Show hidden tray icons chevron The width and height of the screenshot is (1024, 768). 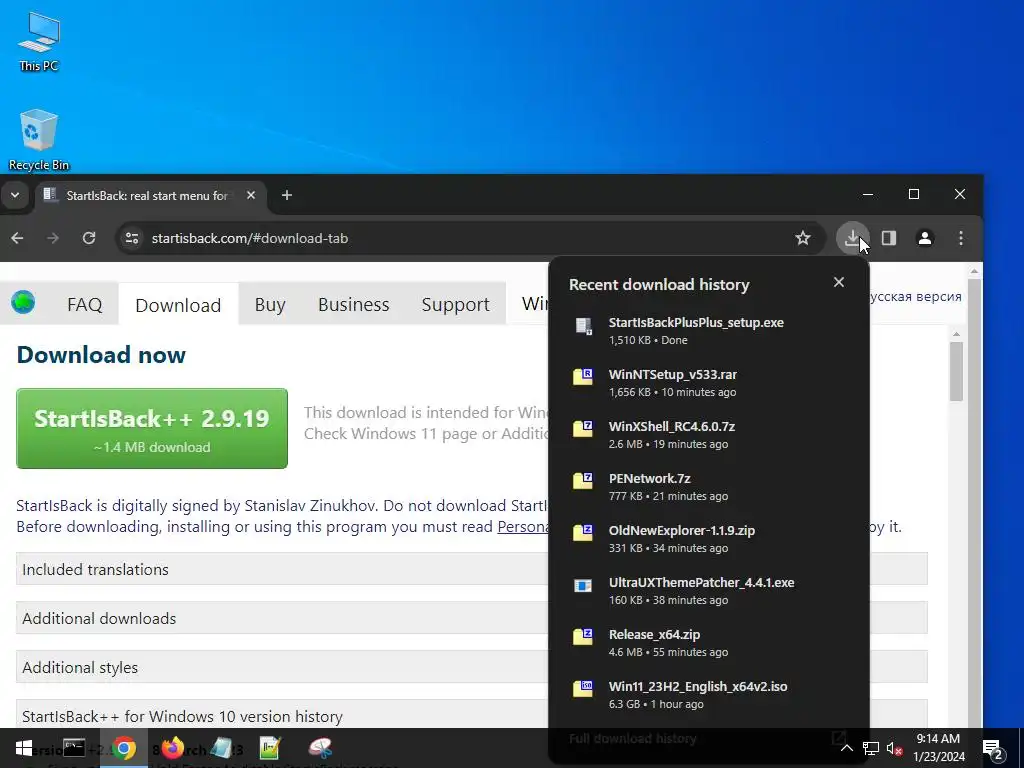[x=846, y=748]
